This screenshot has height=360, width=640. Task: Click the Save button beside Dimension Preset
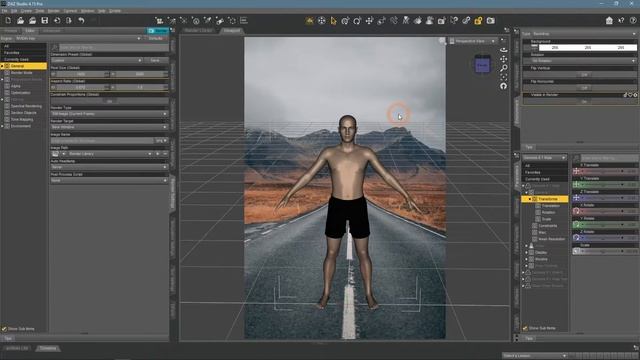[155, 60]
